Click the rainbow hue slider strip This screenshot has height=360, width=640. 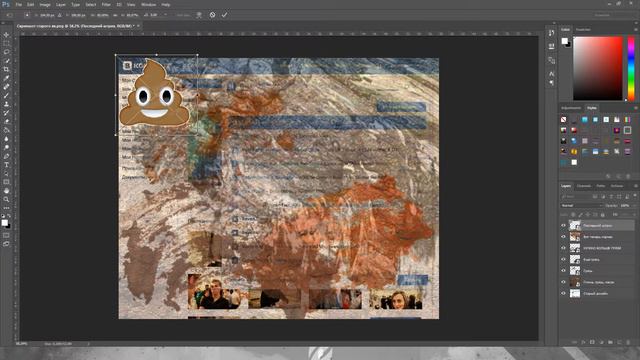point(631,69)
